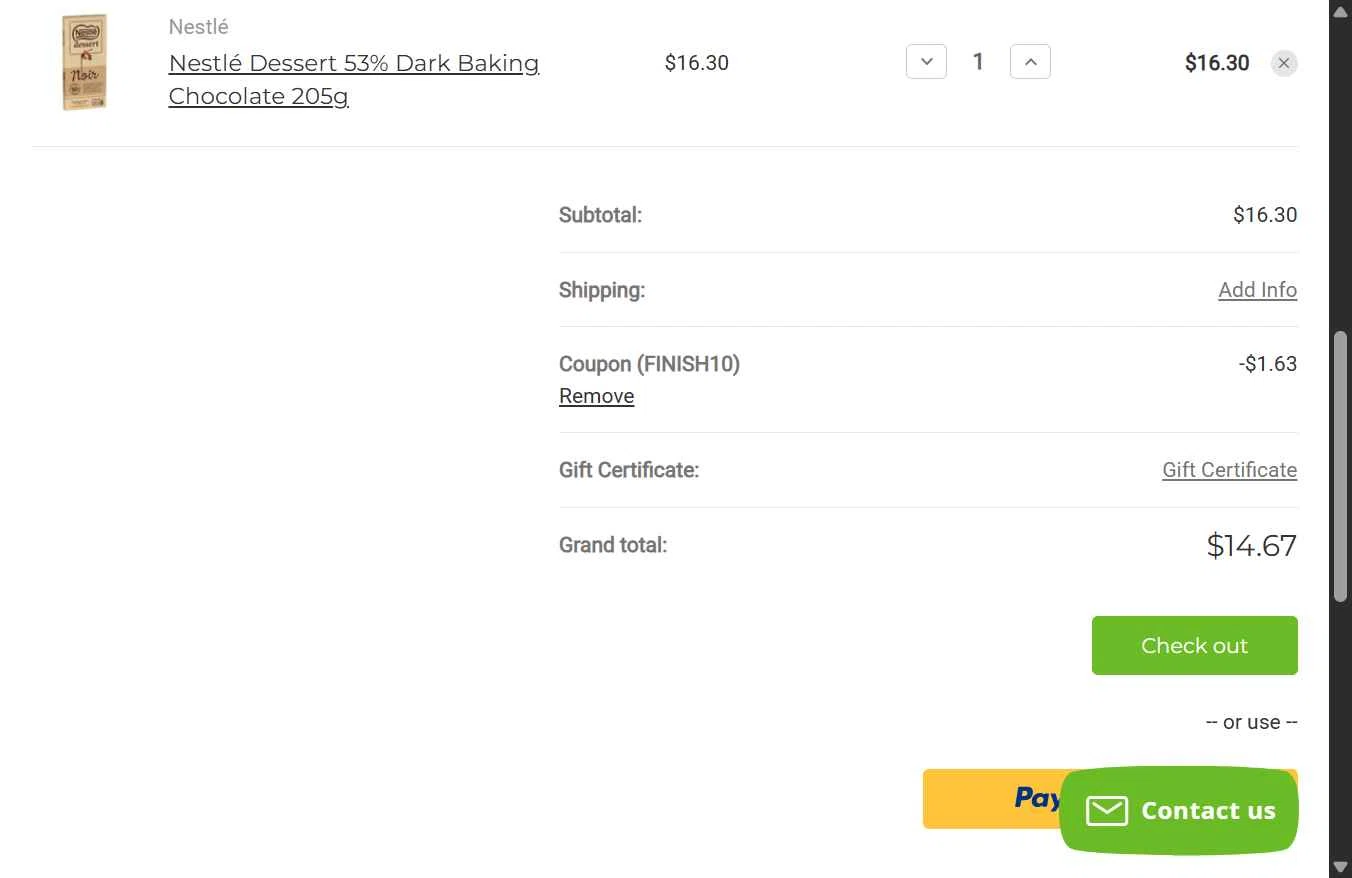Click the envelope icon in Contact us
This screenshot has height=878, width=1352.
pos(1107,811)
